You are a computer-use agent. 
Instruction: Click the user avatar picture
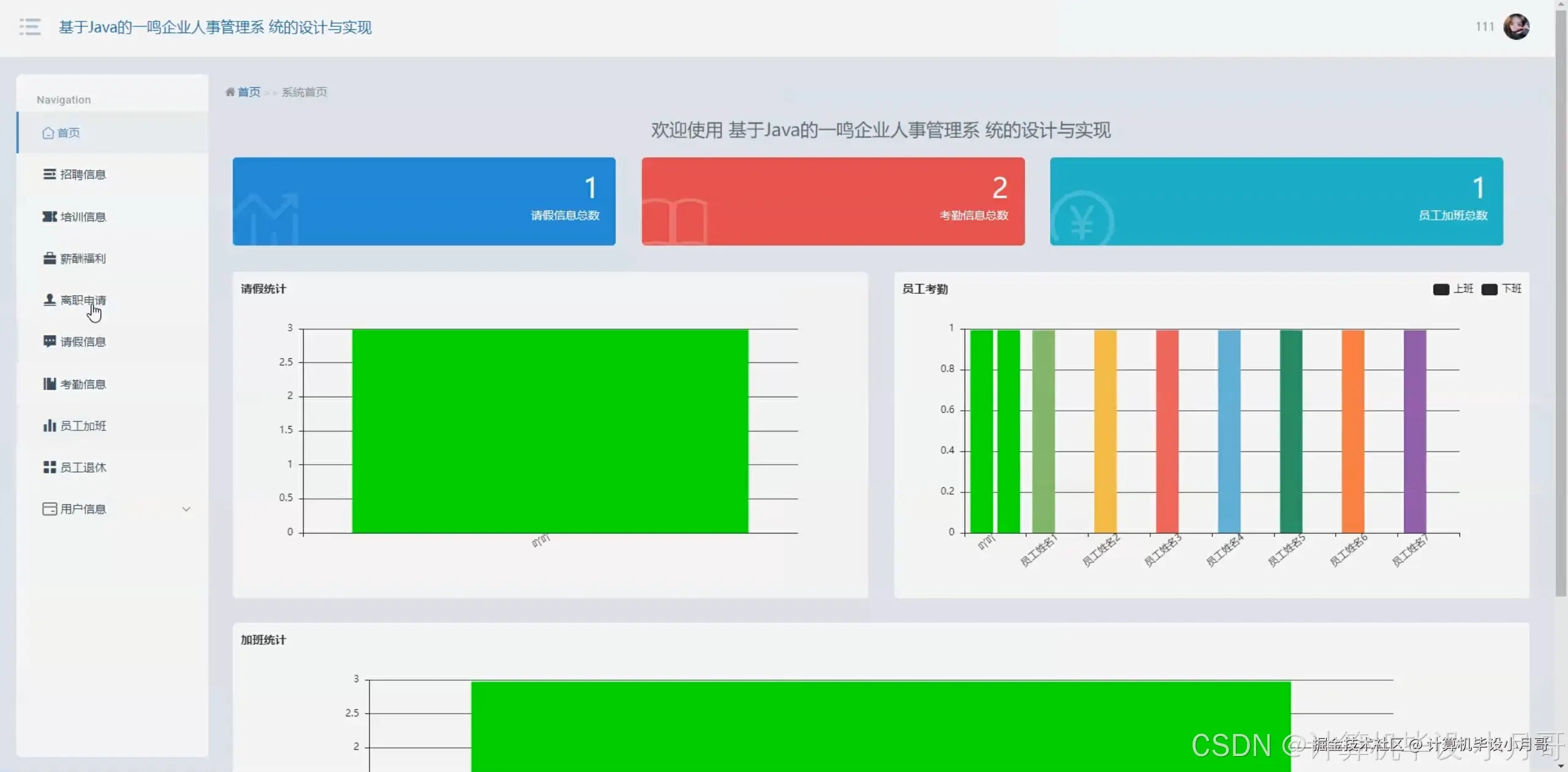[1516, 27]
